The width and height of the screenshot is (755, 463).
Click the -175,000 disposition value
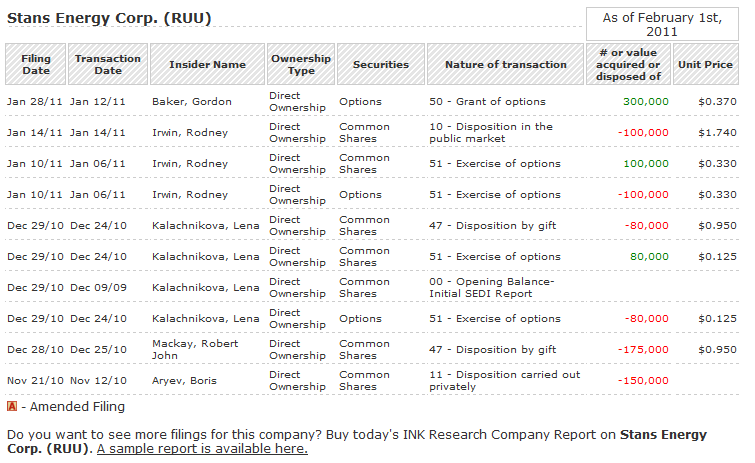point(643,350)
